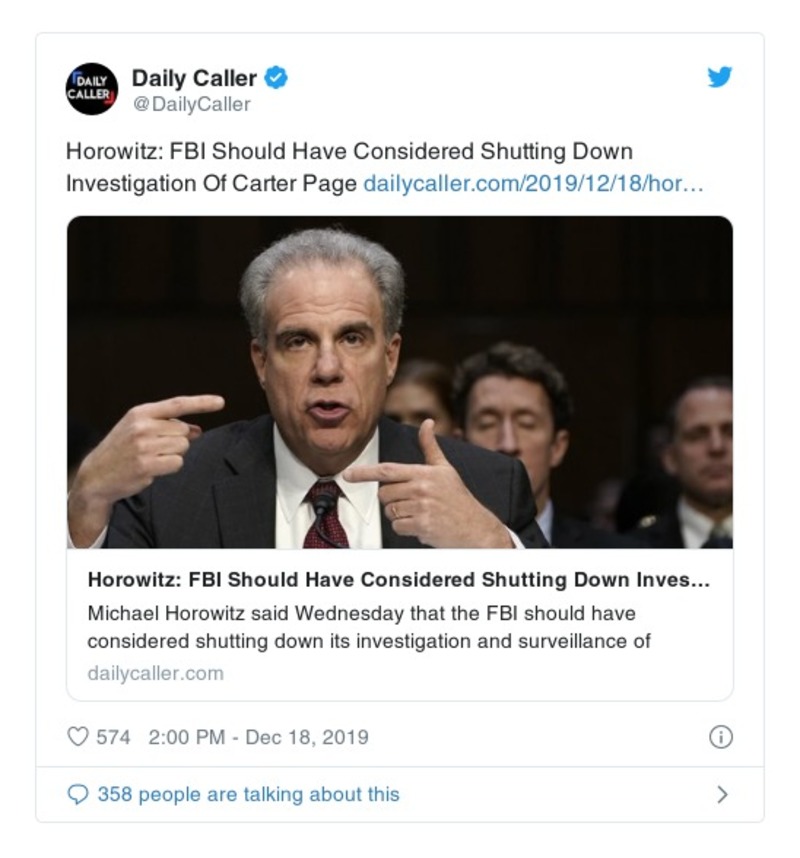
Task: Open the 2:00 PM - Dec 18, 2019 timestamp
Action: coord(258,737)
